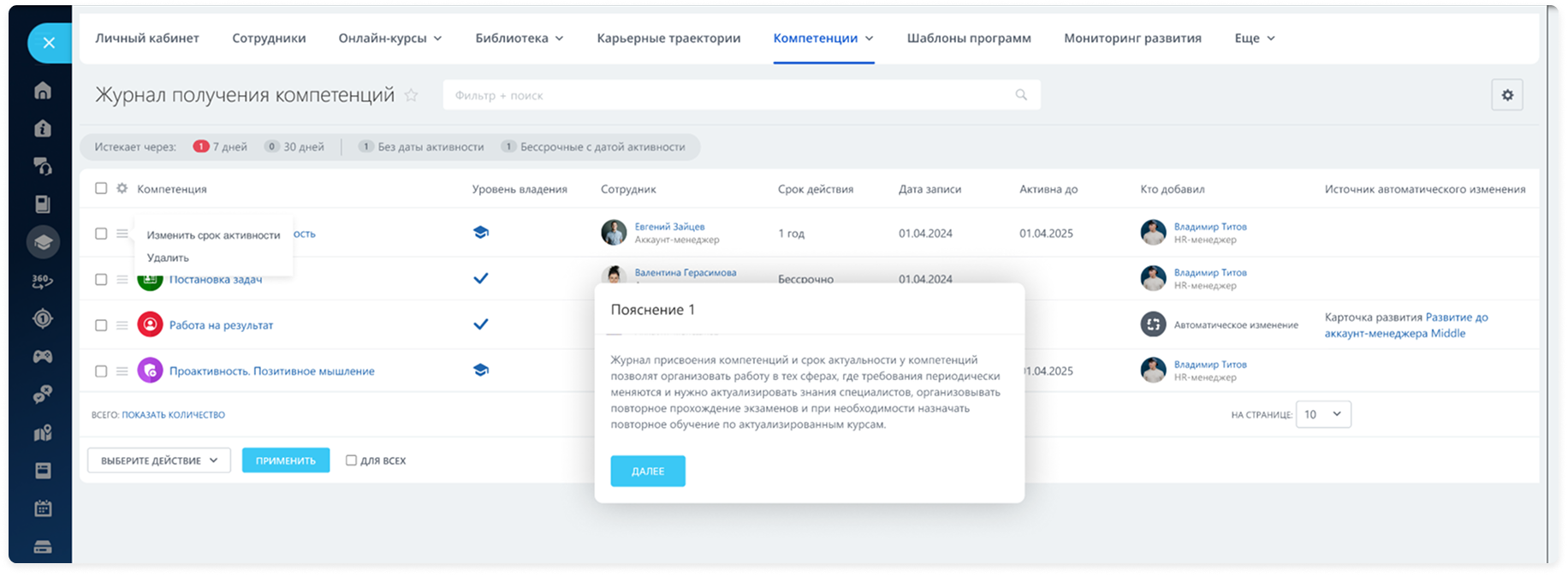Click Владимир Титов avatar in first row

tap(1153, 233)
